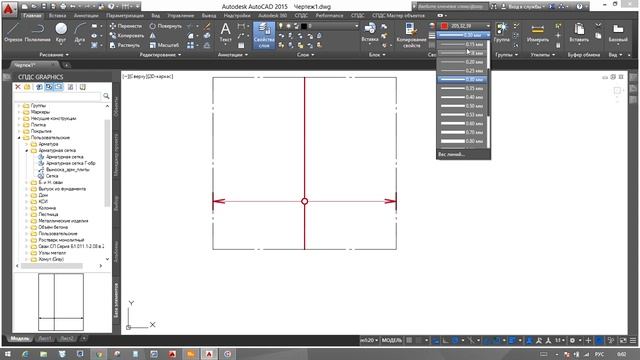Expand the Рисование panel dropdown
This screenshot has height=360, width=640.
pos(54,54)
